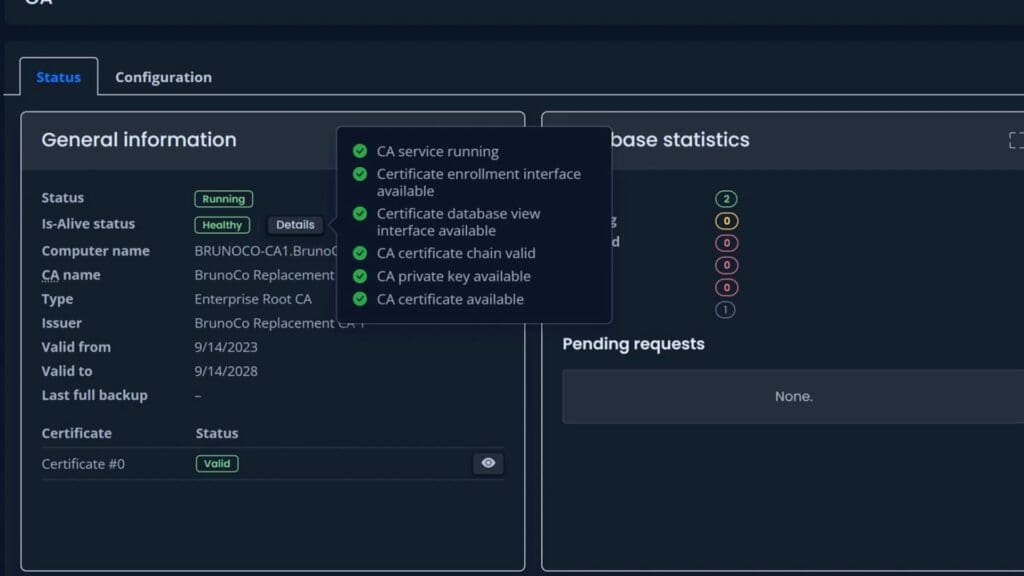
Task: Click the expand icon in the database statistics panel
Action: coord(1016,140)
